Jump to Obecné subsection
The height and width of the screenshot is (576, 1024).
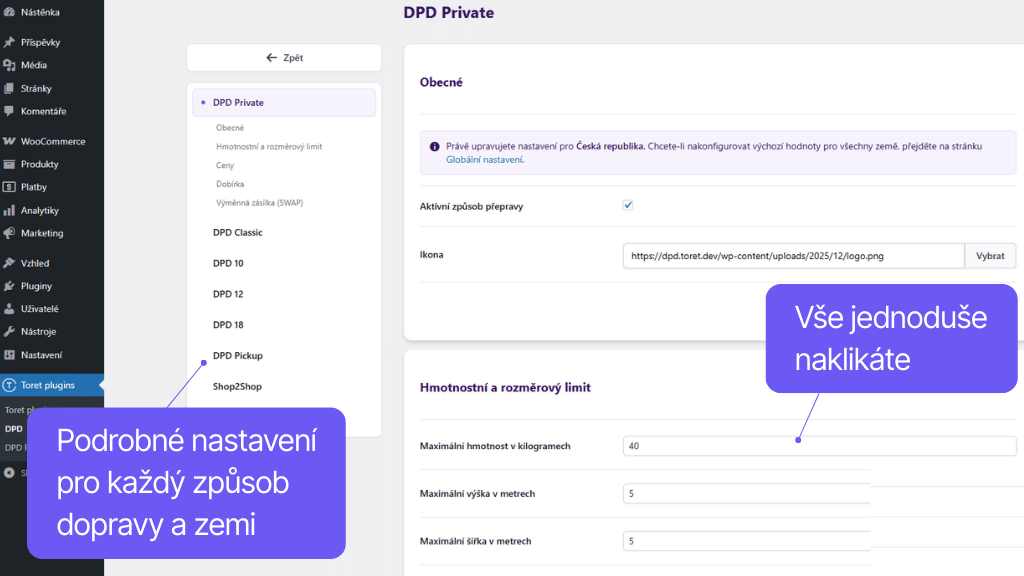click(230, 128)
